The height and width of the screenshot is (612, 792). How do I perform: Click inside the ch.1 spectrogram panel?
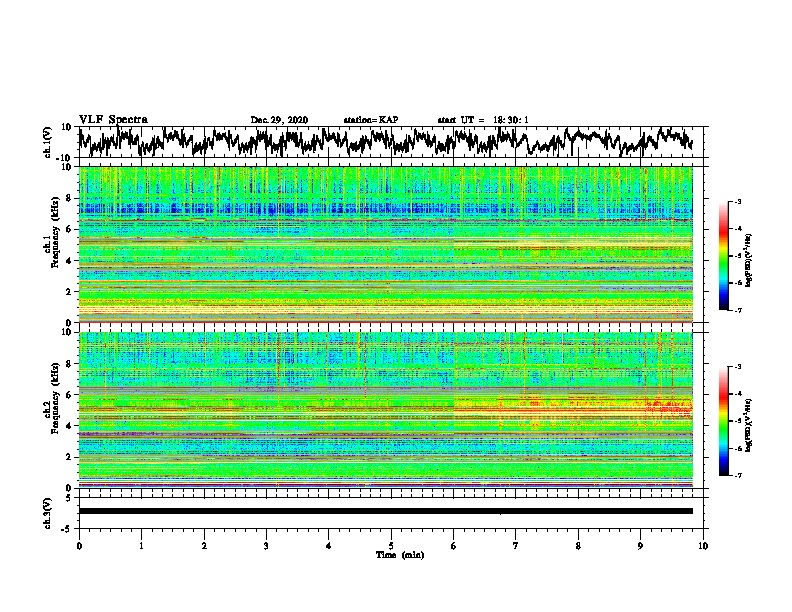385,244
